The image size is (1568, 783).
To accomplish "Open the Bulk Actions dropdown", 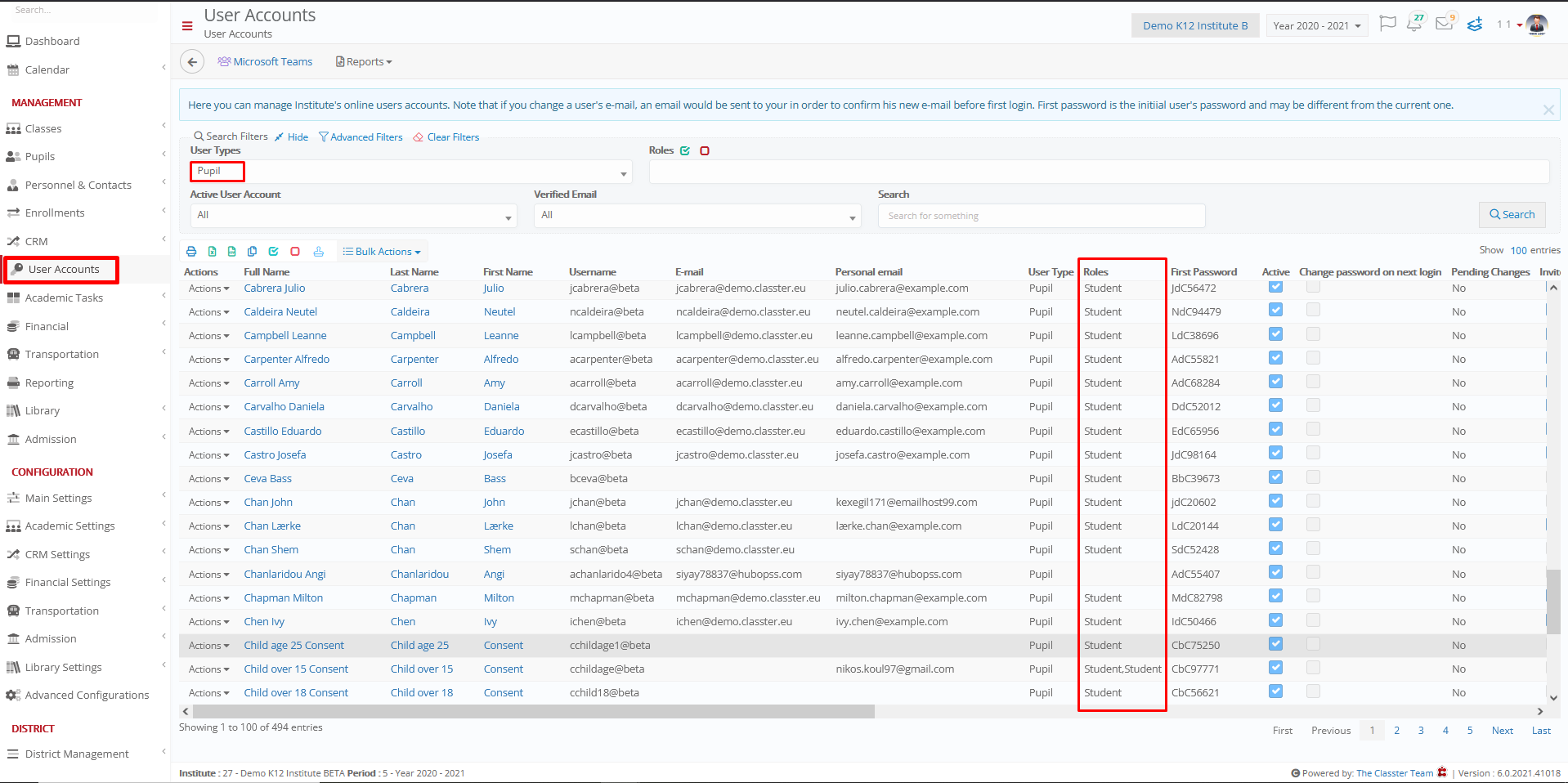I will pyautogui.click(x=382, y=252).
